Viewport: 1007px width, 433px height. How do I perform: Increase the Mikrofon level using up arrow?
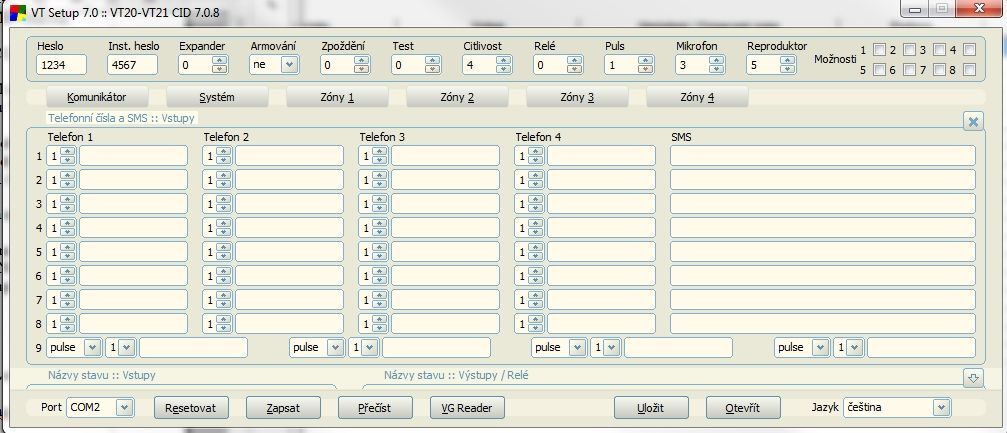[x=717, y=61]
